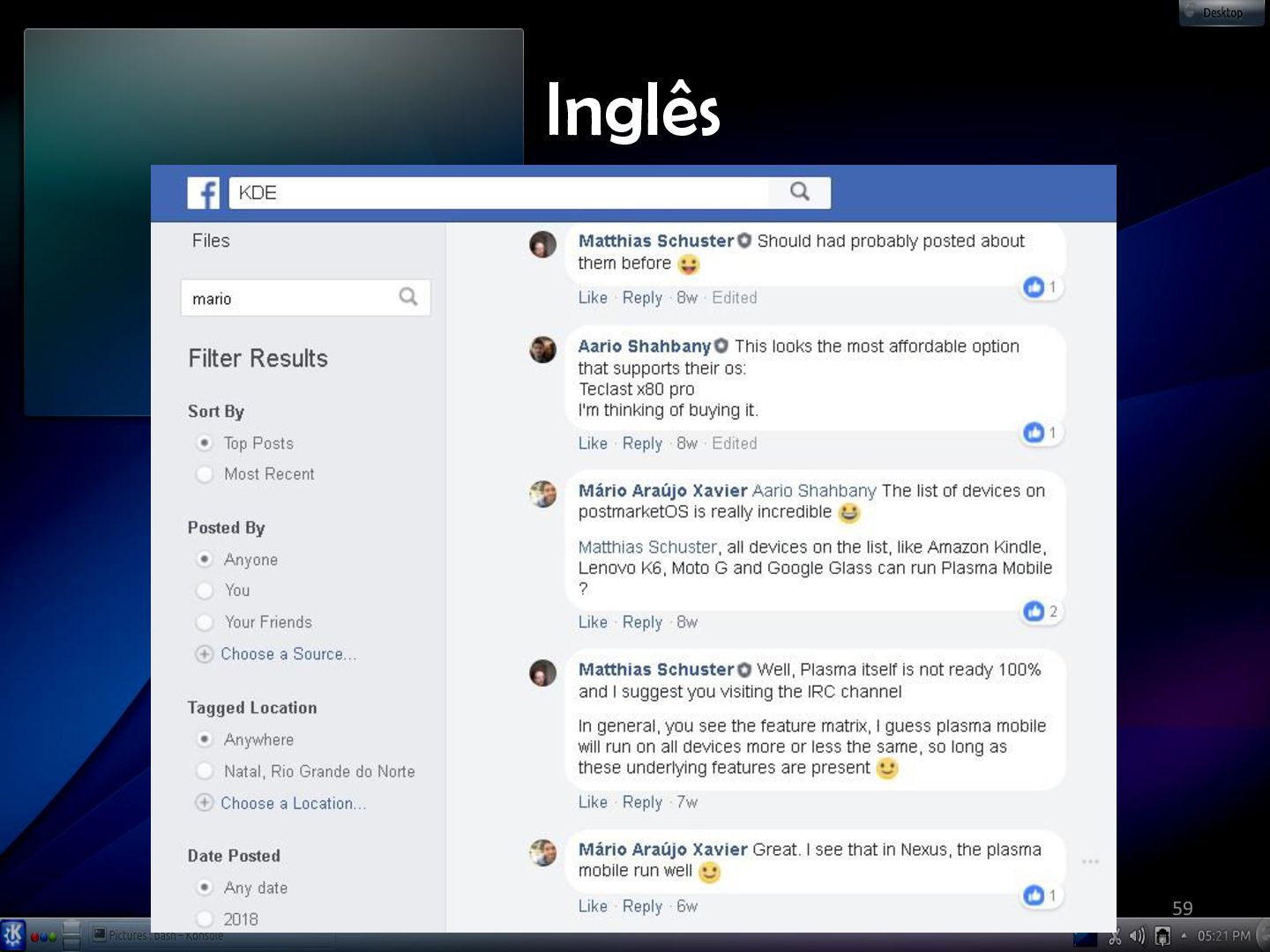
Task: Open the KDE application launcher icon
Action: [x=13, y=934]
